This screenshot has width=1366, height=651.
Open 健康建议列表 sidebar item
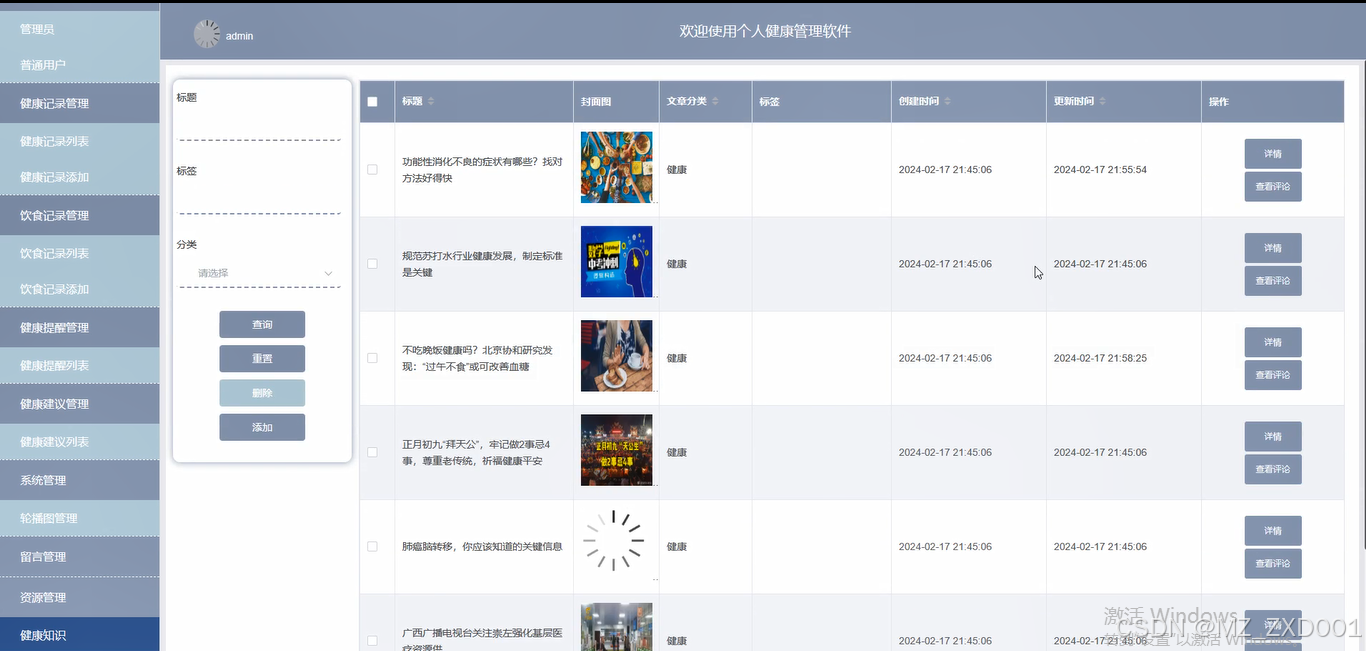pos(80,442)
